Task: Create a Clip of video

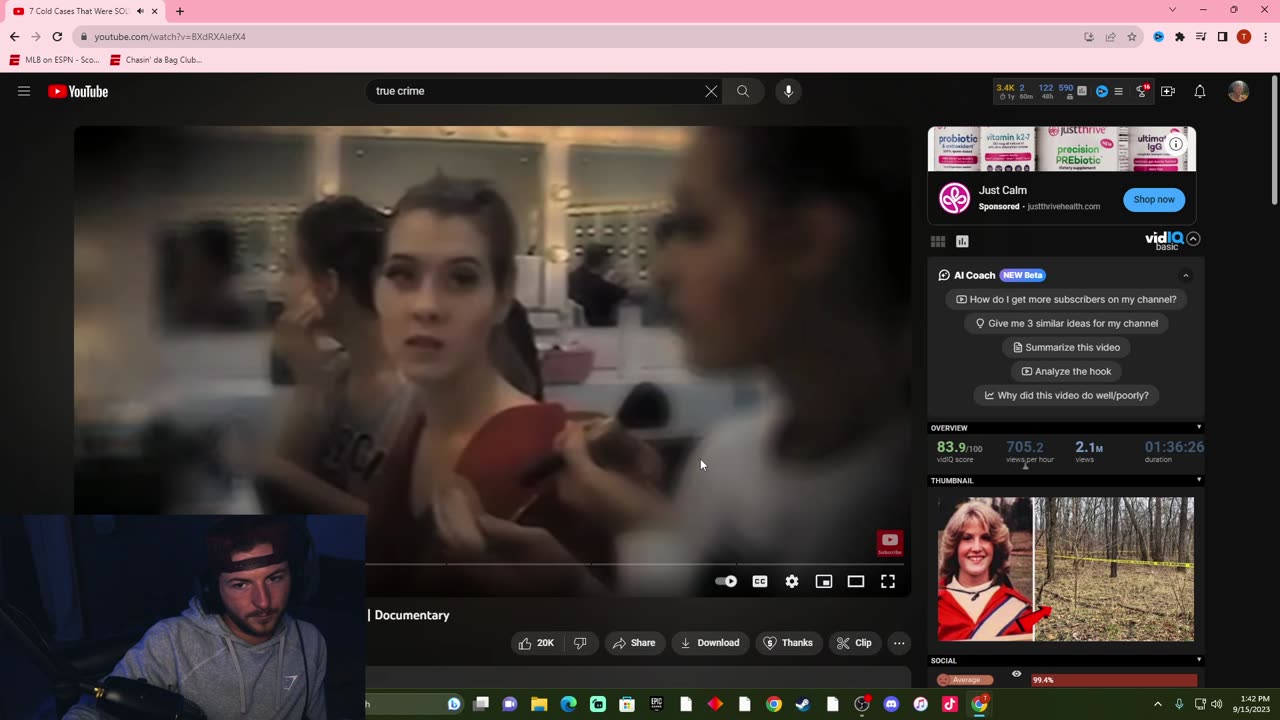Action: click(x=854, y=643)
